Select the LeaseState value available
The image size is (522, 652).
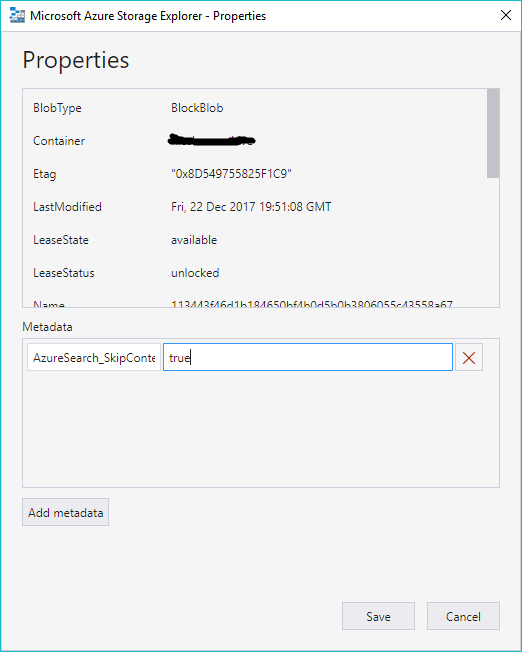point(194,240)
